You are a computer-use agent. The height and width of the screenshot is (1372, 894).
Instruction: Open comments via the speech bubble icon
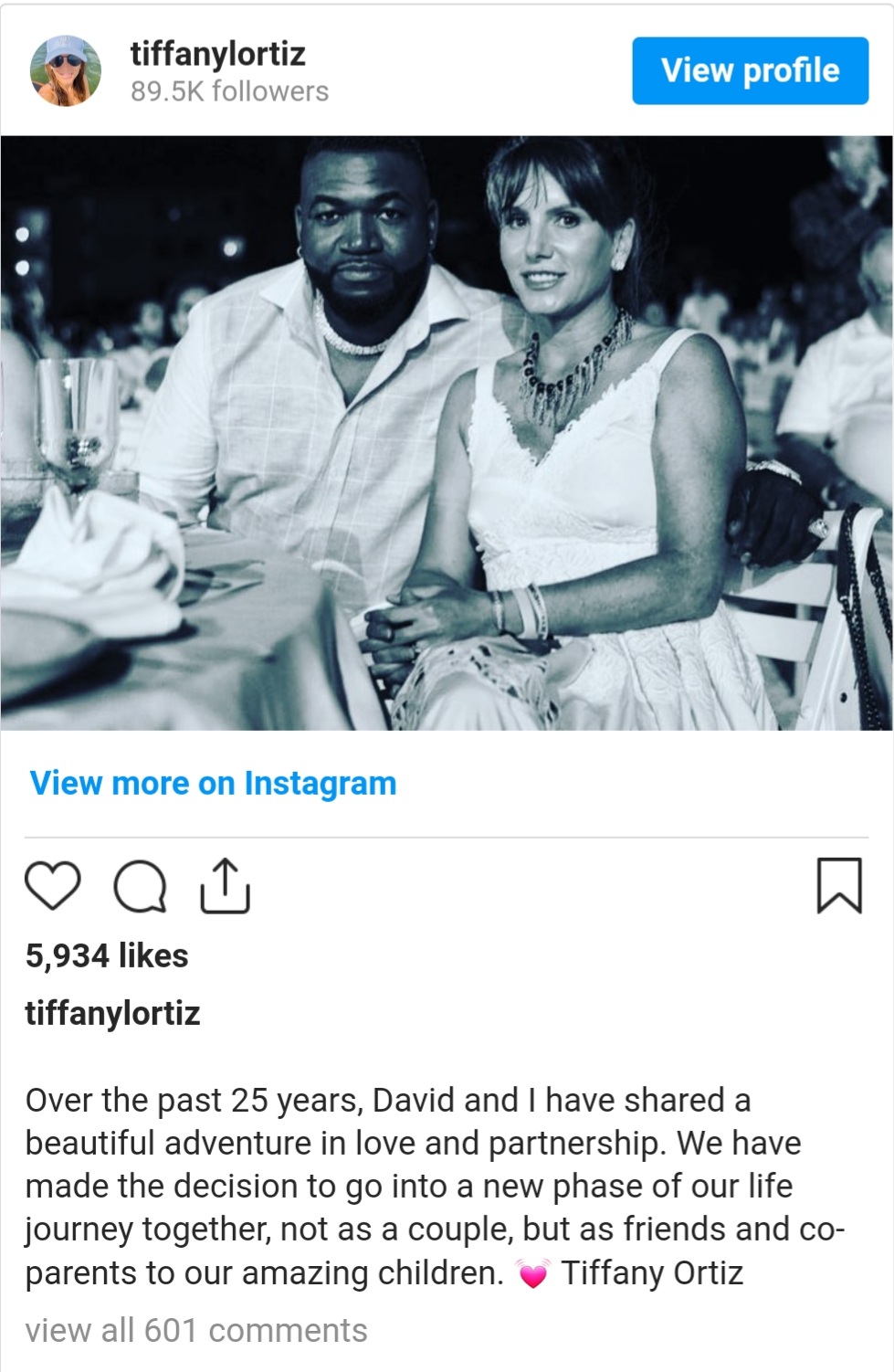tap(140, 886)
